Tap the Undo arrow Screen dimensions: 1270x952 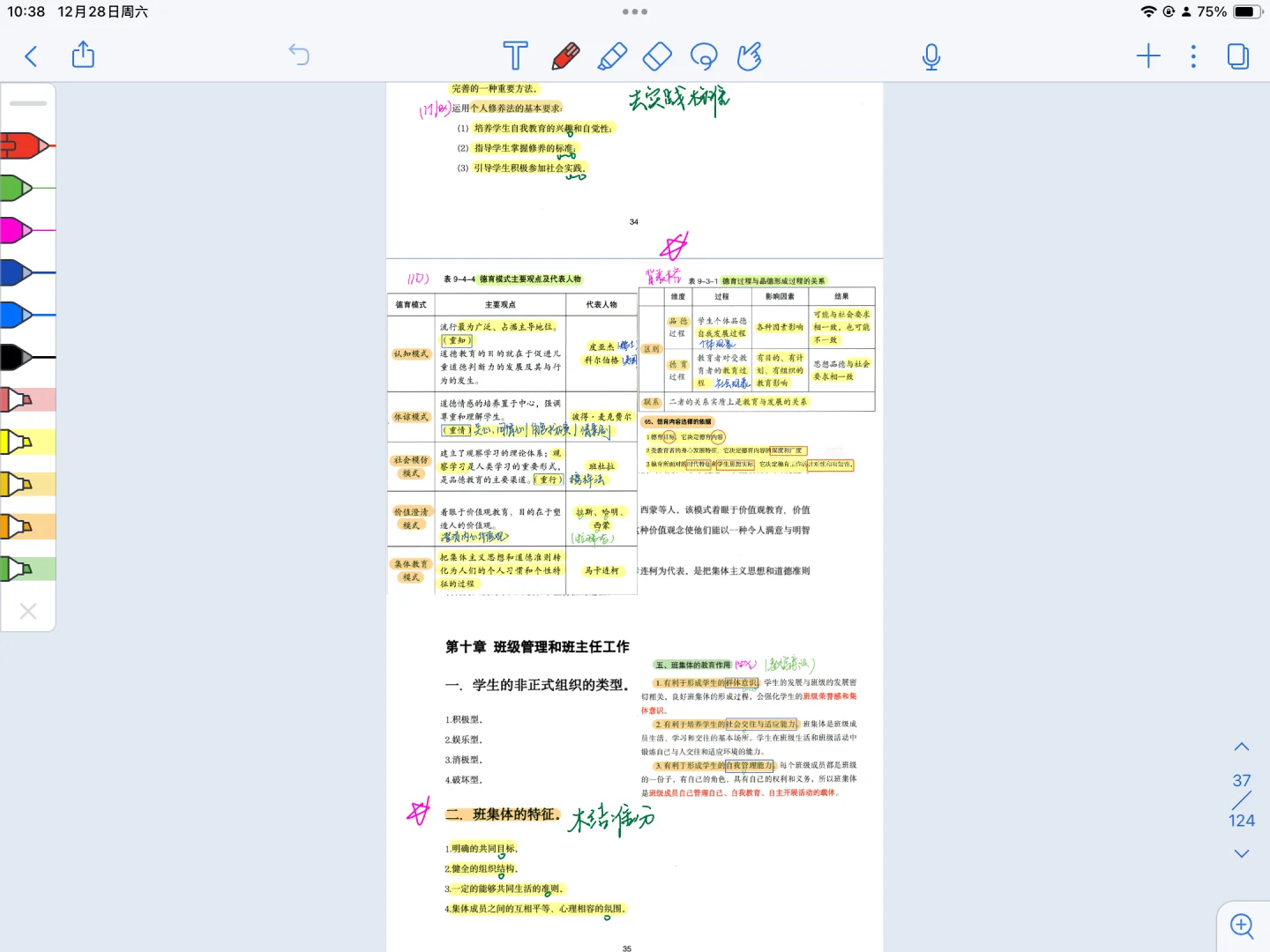pyautogui.click(x=300, y=55)
